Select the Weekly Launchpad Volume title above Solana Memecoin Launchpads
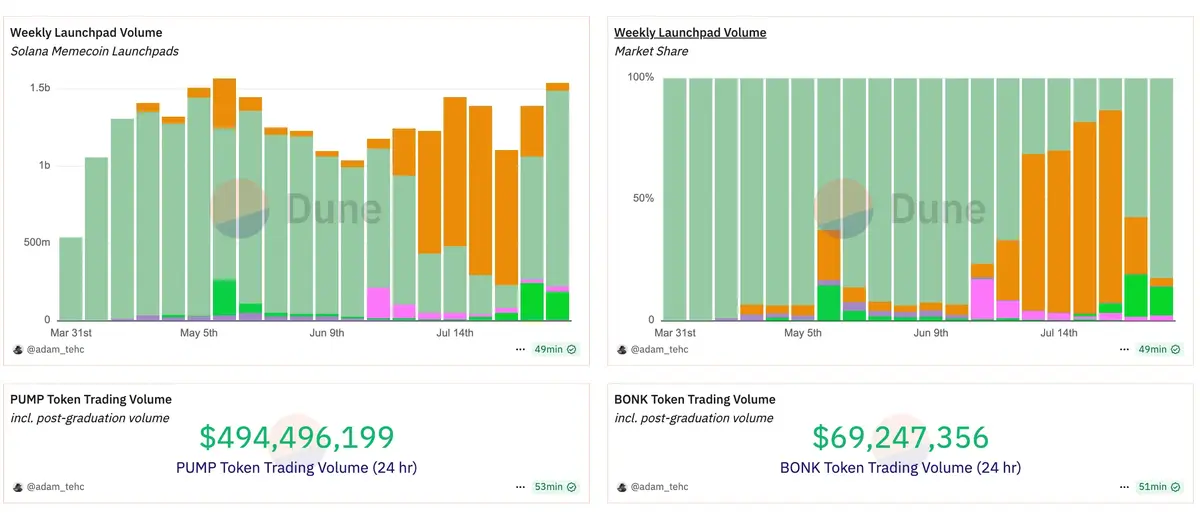1200x513 pixels. 86,33
